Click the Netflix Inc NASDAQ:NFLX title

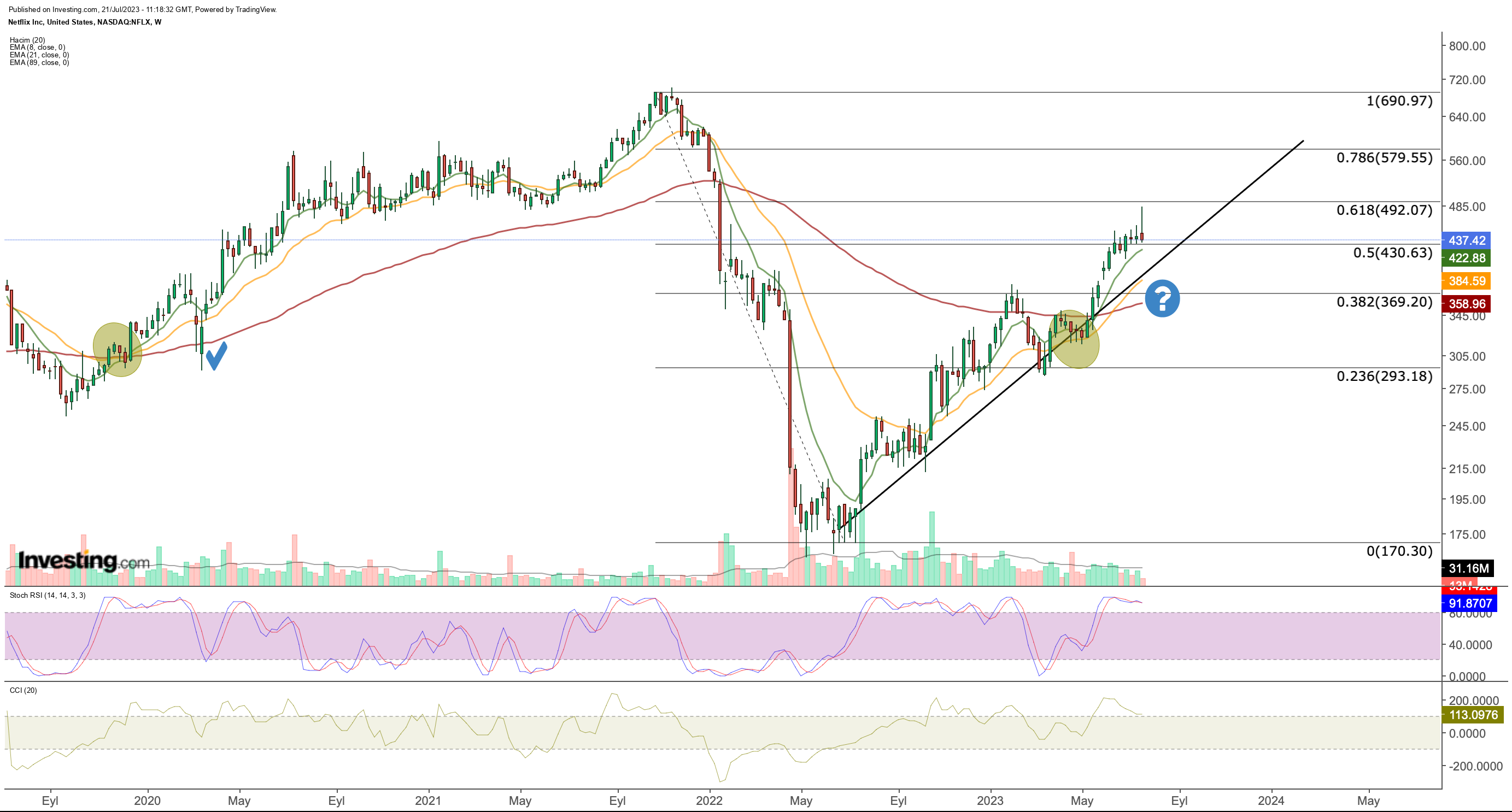(85, 22)
